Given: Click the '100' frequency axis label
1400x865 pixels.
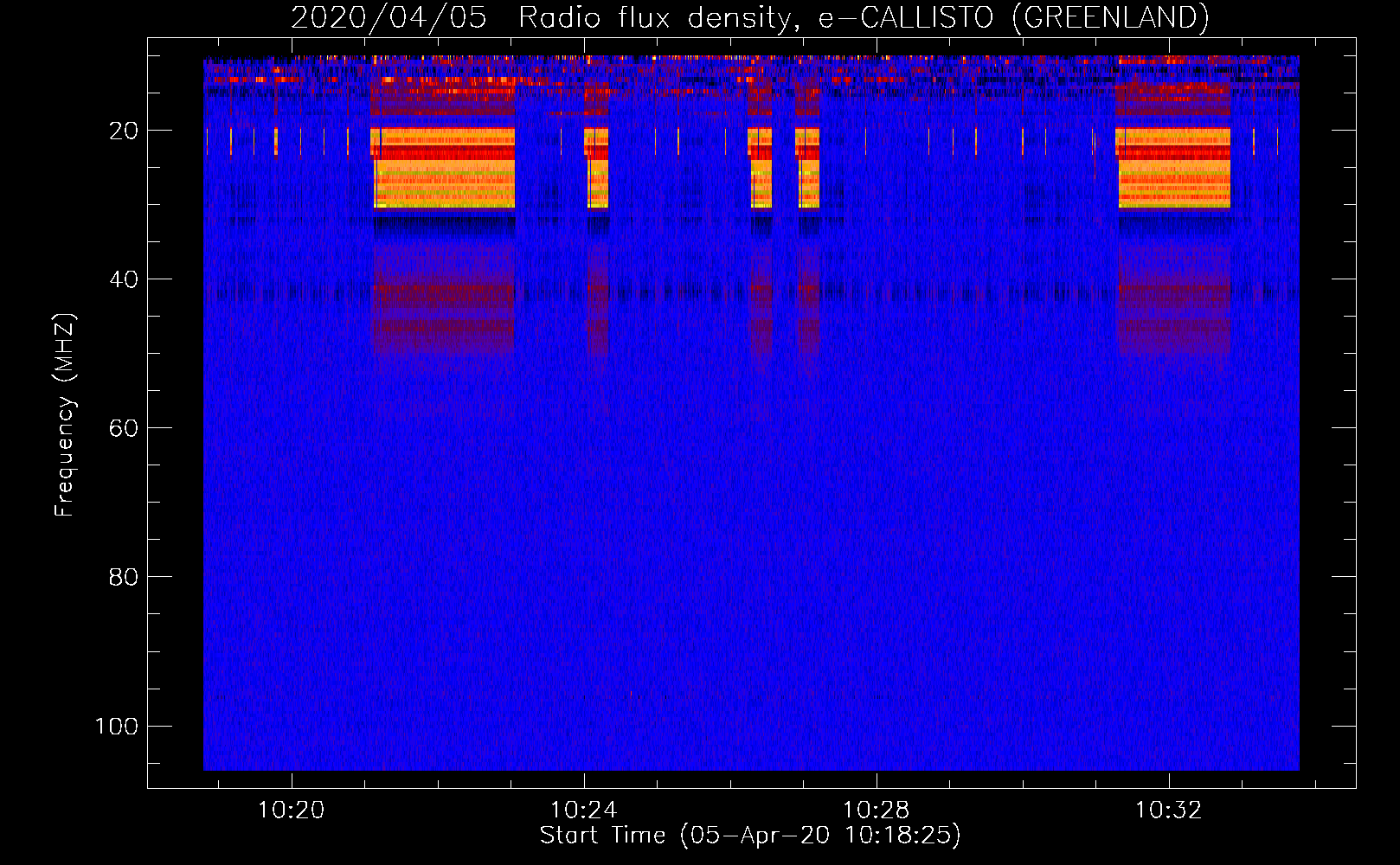Looking at the screenshot, I should point(117,726).
